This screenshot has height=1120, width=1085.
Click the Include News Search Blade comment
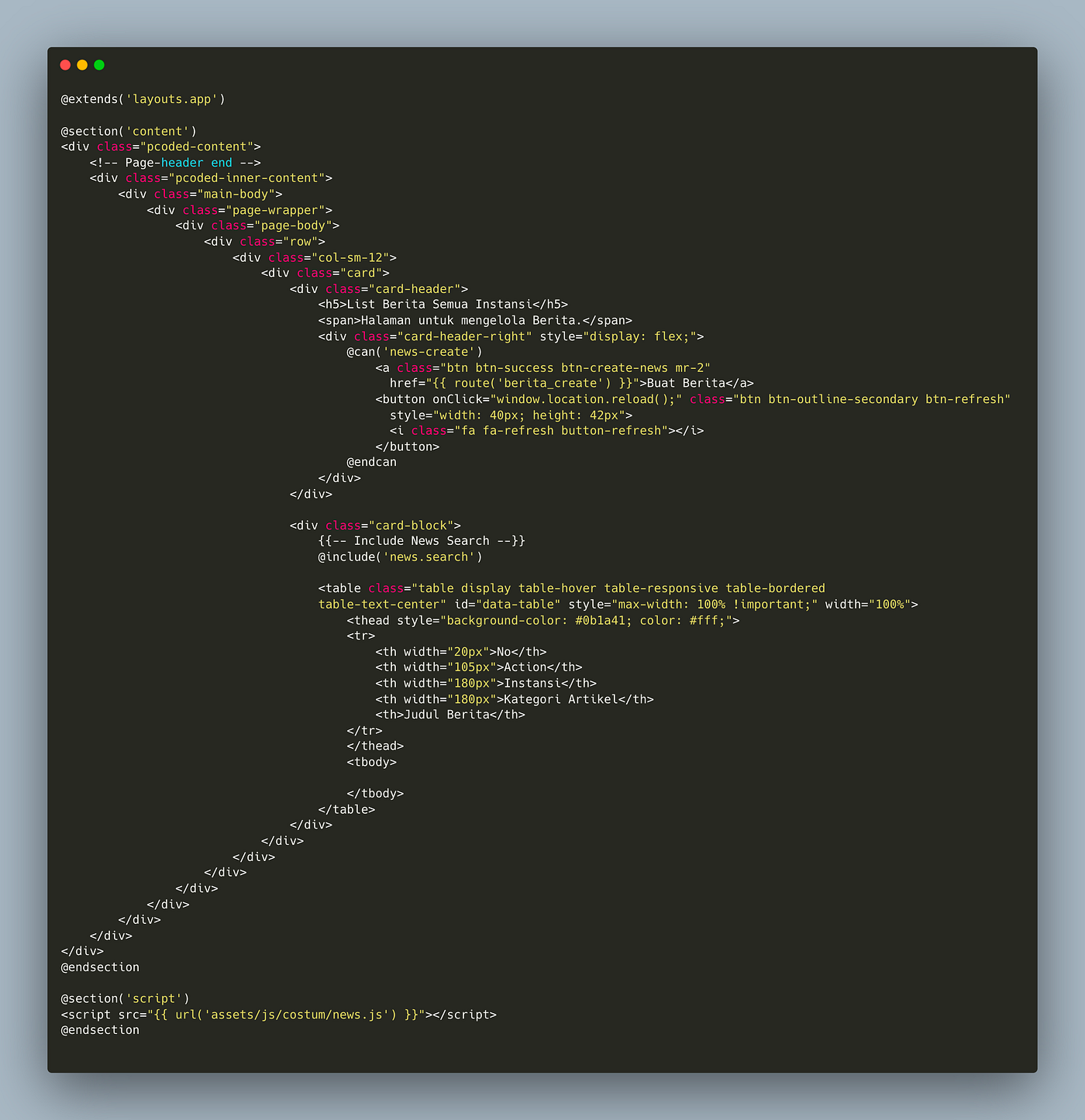click(422, 541)
